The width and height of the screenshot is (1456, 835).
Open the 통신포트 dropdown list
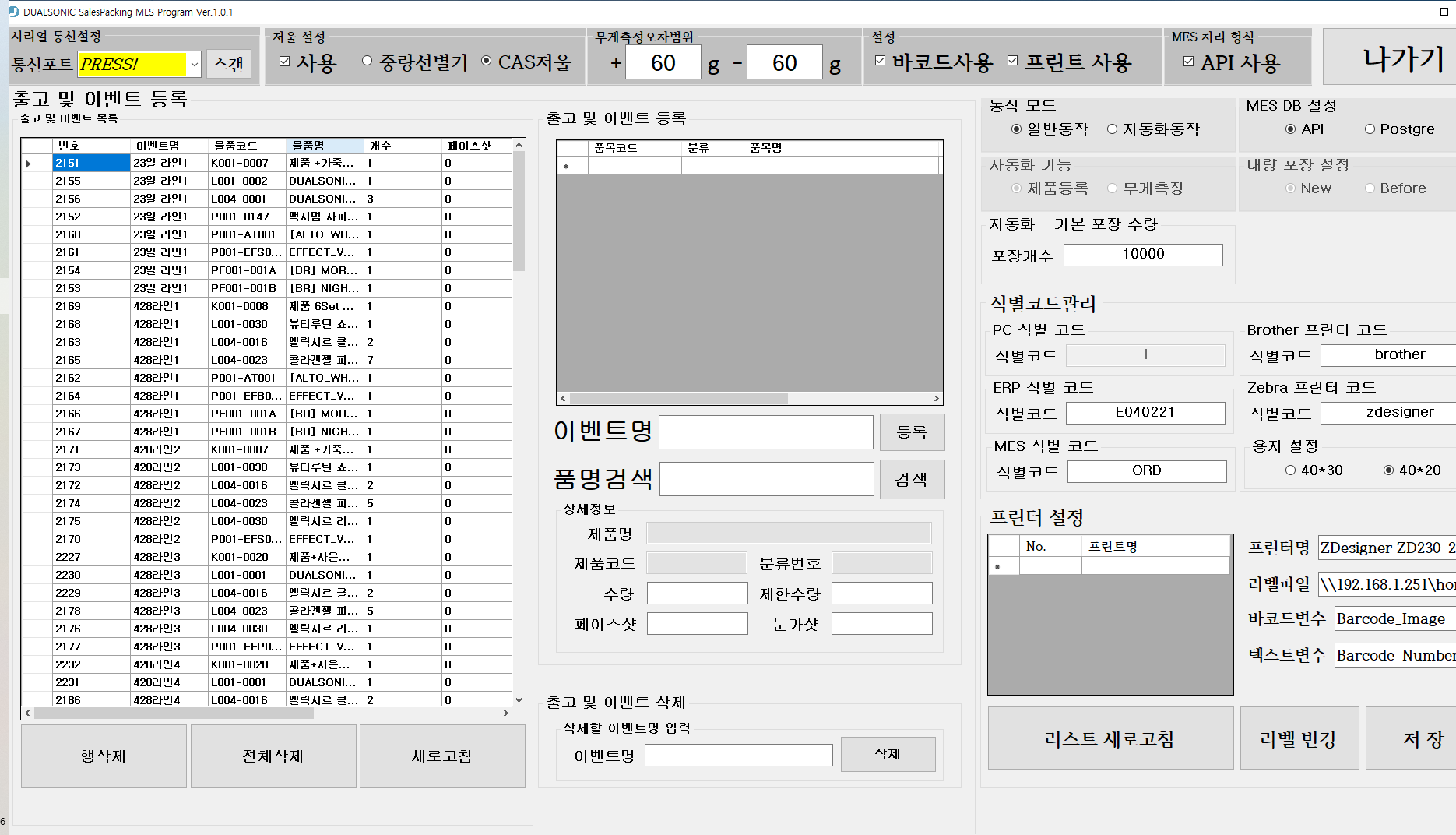(195, 64)
